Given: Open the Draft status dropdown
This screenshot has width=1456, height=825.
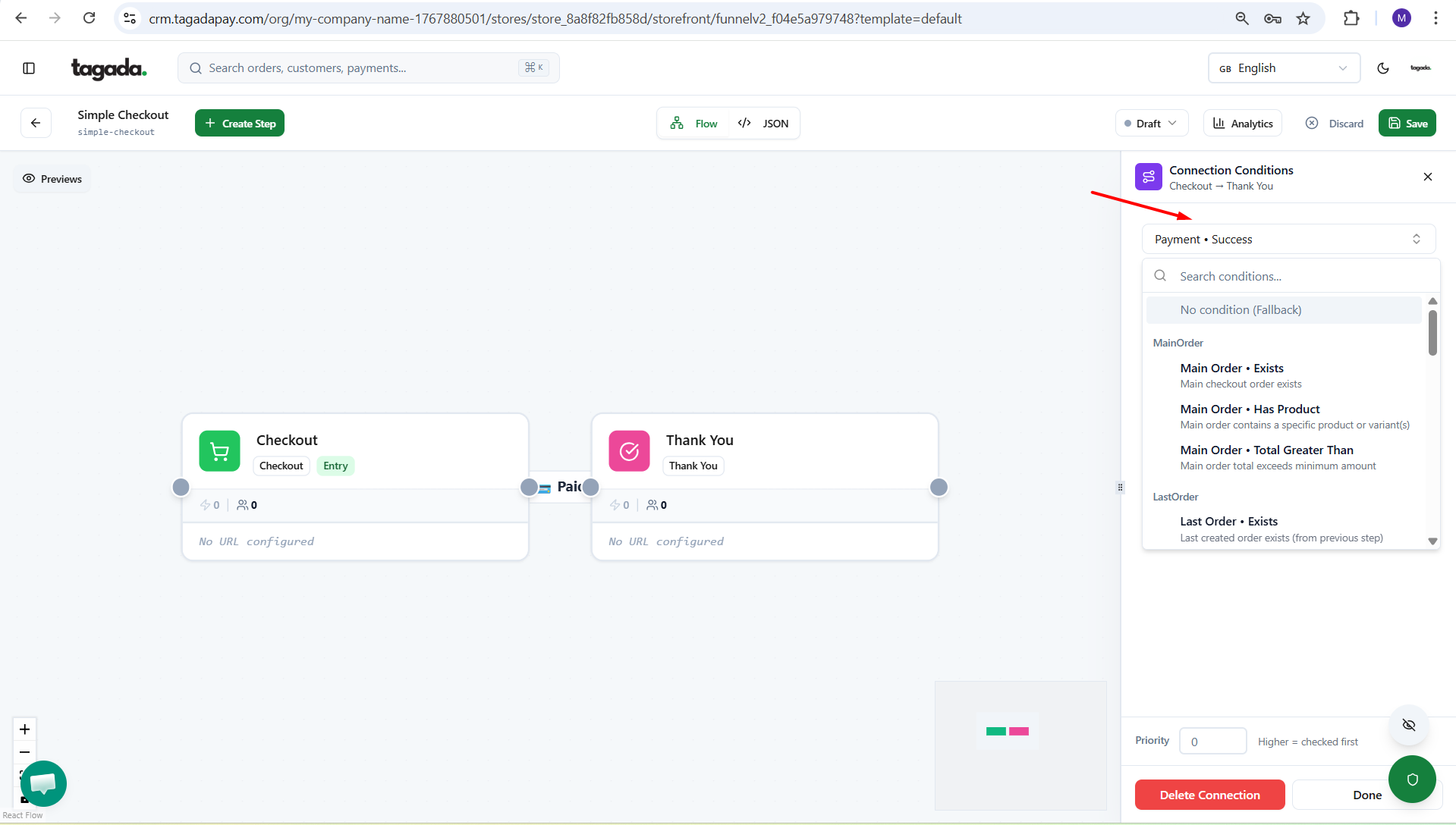Looking at the screenshot, I should pyautogui.click(x=1151, y=124).
